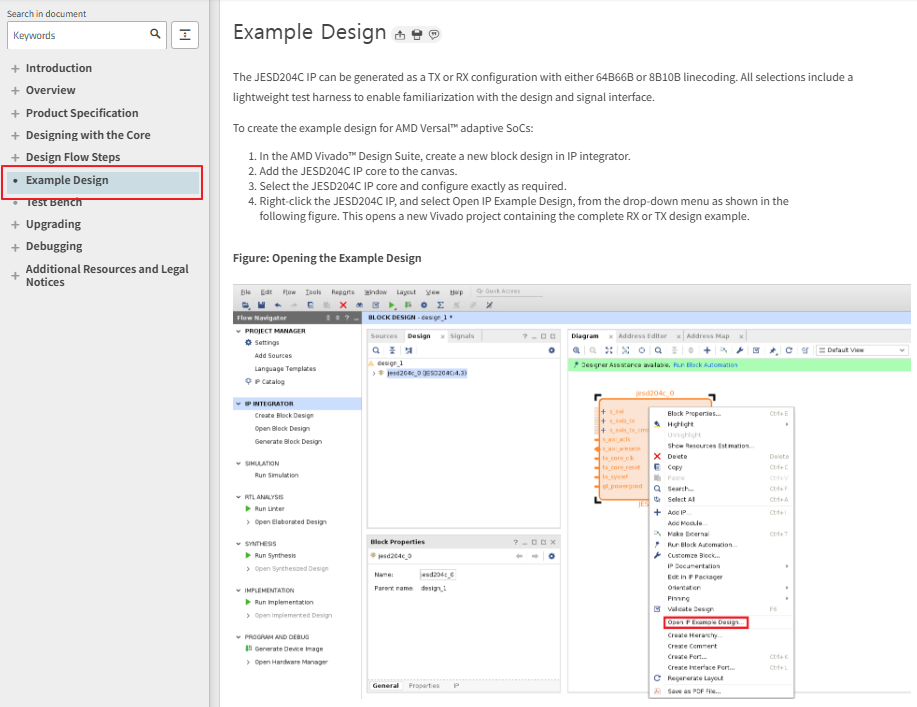This screenshot has height=707, width=917.
Task: Click the validate design checkbox icon on Diagram toolbar
Action: 756,350
